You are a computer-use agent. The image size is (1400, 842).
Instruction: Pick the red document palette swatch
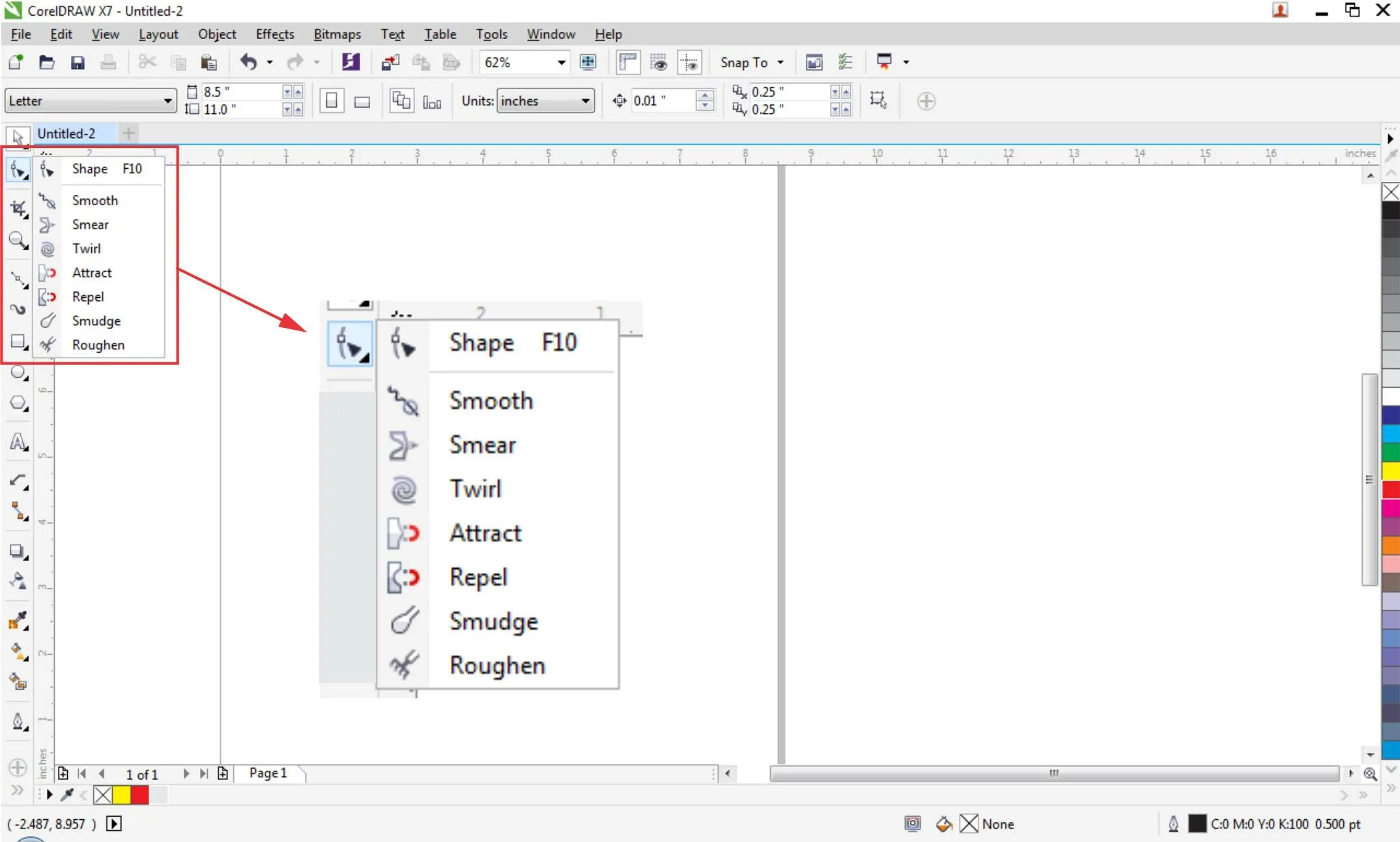click(x=139, y=795)
